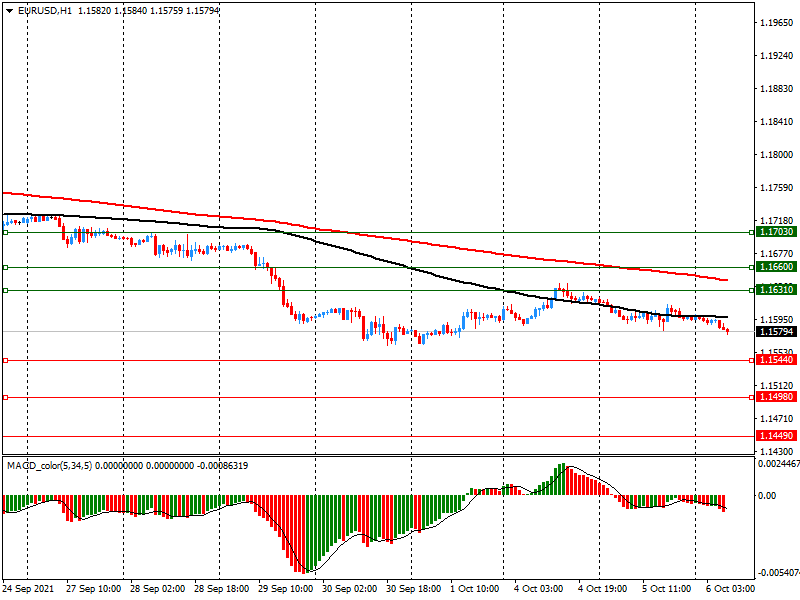Select the 1.14980 red level price label
This screenshot has width=800, height=600.
pos(776,397)
